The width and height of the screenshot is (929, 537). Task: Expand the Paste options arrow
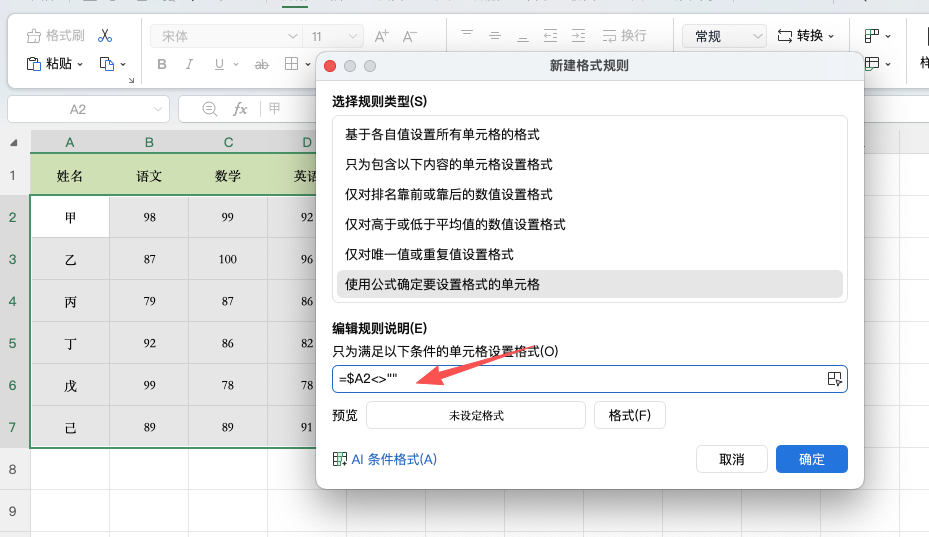[x=80, y=64]
